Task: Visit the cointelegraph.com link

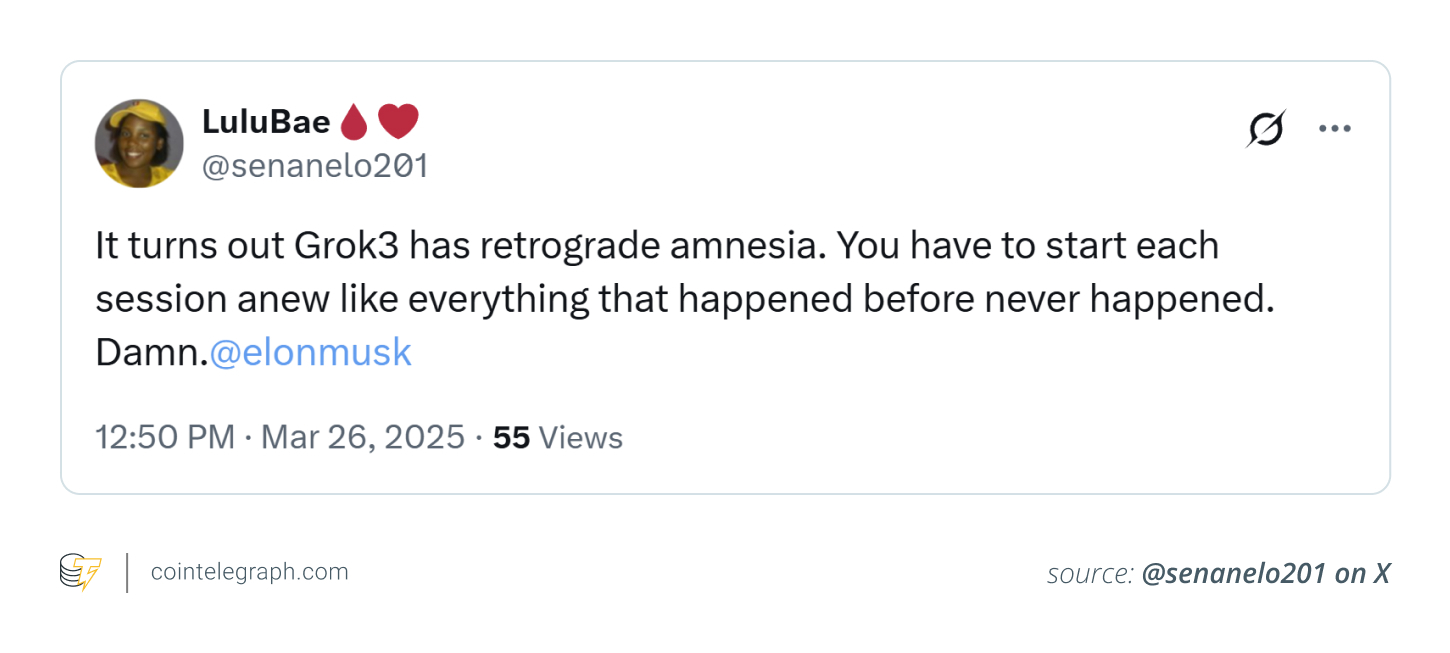Action: point(249,572)
